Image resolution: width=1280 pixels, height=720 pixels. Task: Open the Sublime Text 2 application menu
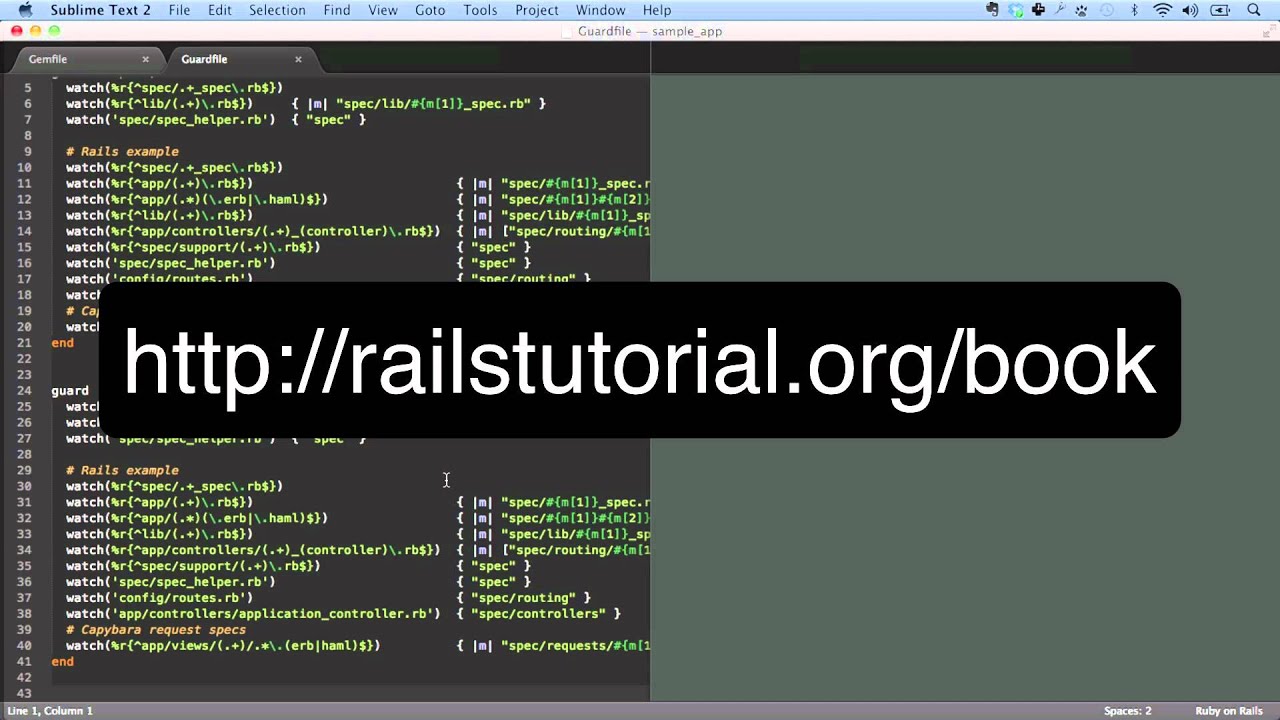coord(100,10)
